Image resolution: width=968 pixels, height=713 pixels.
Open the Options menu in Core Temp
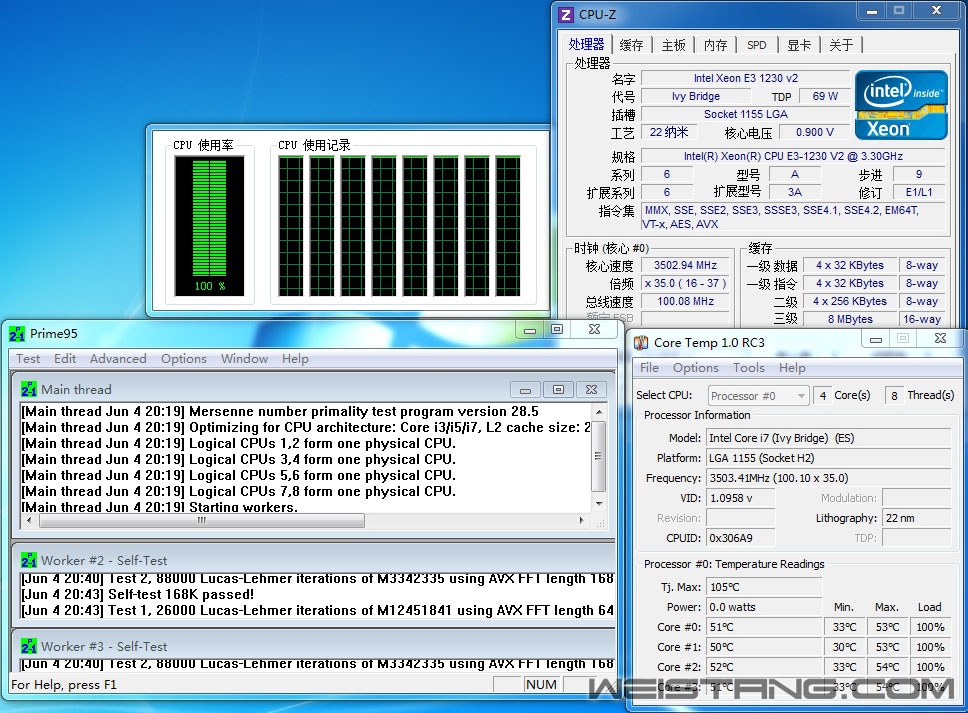coord(696,368)
